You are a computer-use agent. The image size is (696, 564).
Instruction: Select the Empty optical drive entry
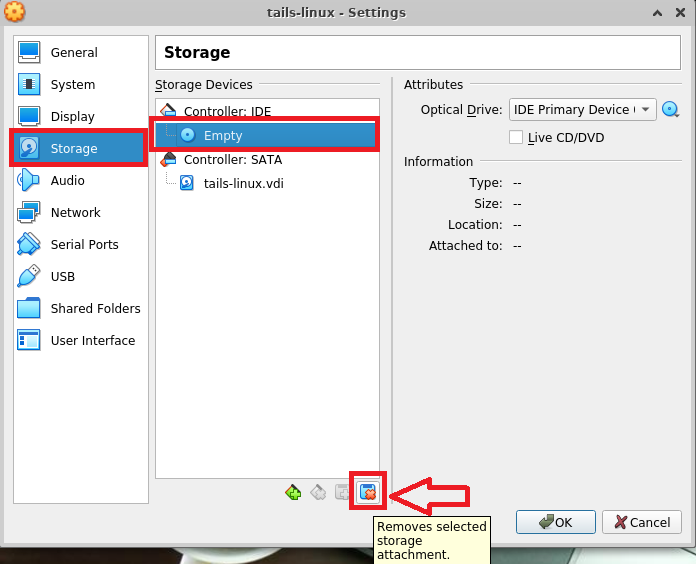265,135
